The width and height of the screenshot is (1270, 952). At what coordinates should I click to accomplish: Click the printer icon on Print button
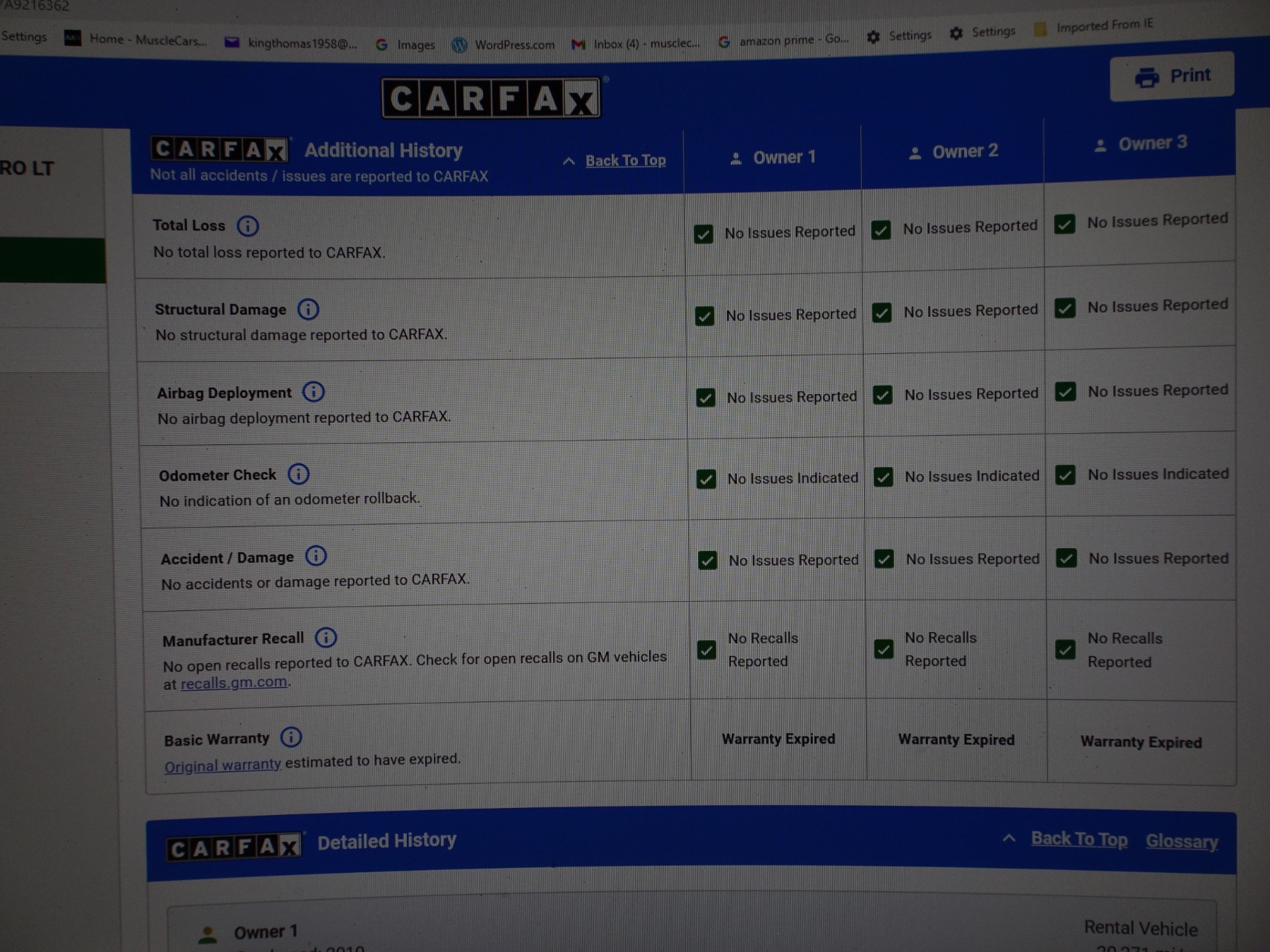pyautogui.click(x=1147, y=77)
